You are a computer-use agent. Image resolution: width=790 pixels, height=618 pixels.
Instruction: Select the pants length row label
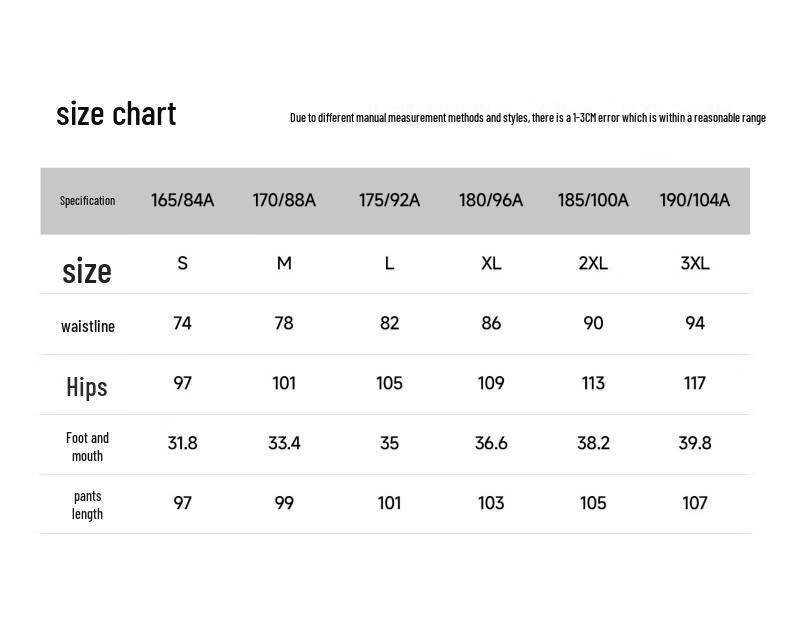coord(87,505)
